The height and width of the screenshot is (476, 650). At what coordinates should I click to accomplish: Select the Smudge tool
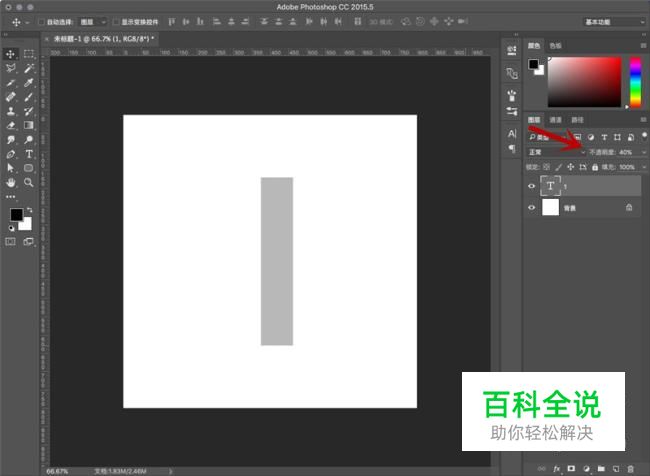click(10, 140)
